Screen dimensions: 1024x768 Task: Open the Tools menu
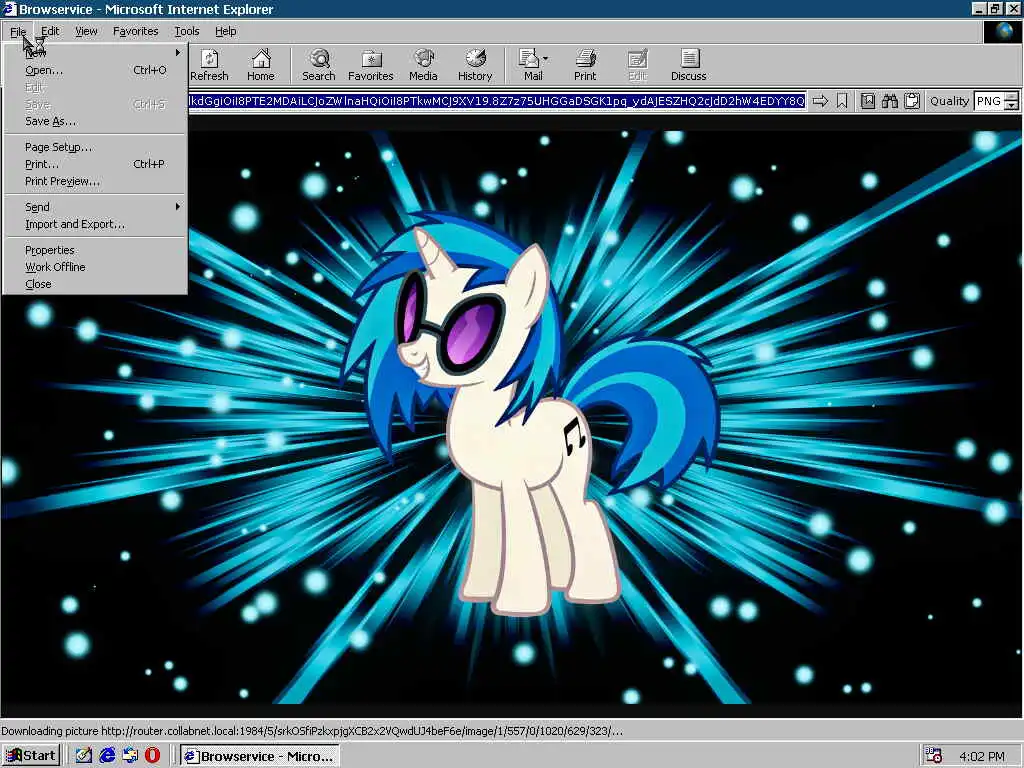coord(186,31)
